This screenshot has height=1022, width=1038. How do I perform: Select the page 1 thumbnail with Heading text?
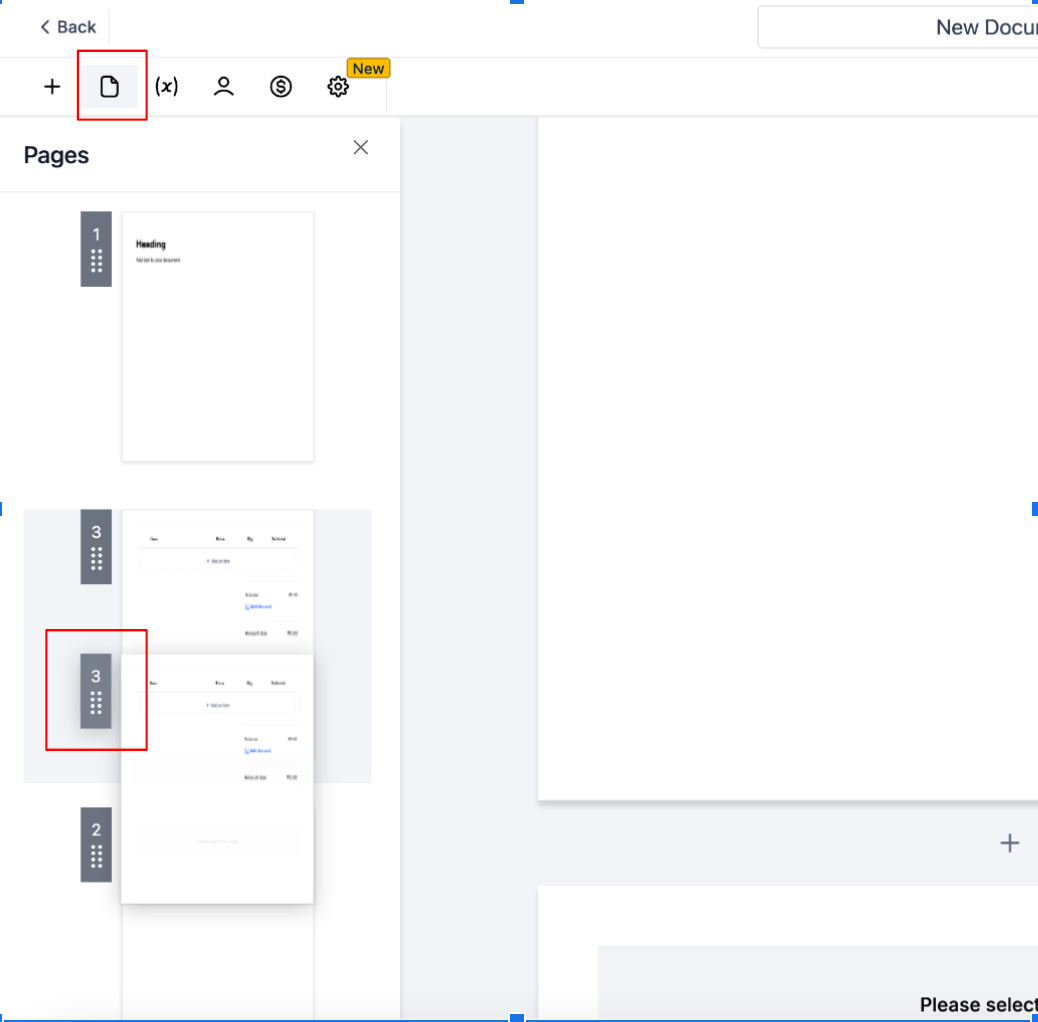(217, 335)
